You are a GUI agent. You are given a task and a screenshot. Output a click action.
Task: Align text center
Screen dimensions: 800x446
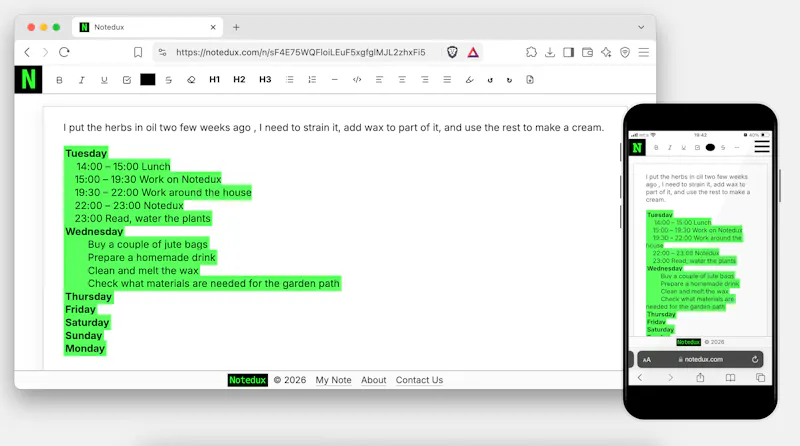click(x=402, y=80)
